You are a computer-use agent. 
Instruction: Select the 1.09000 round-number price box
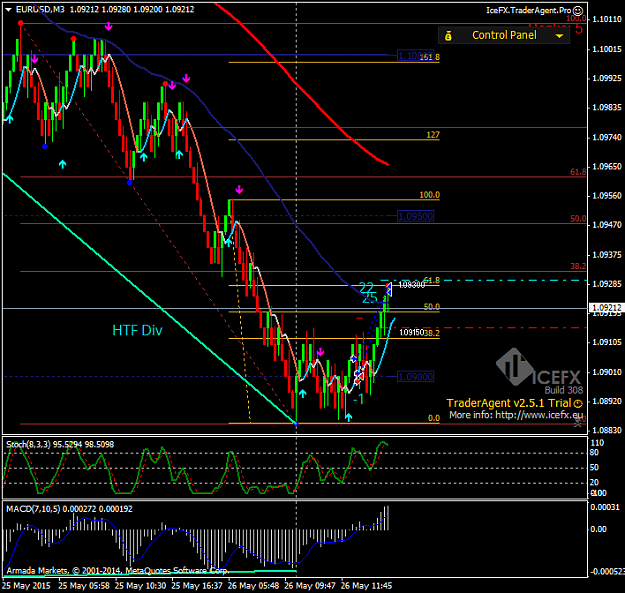415,377
